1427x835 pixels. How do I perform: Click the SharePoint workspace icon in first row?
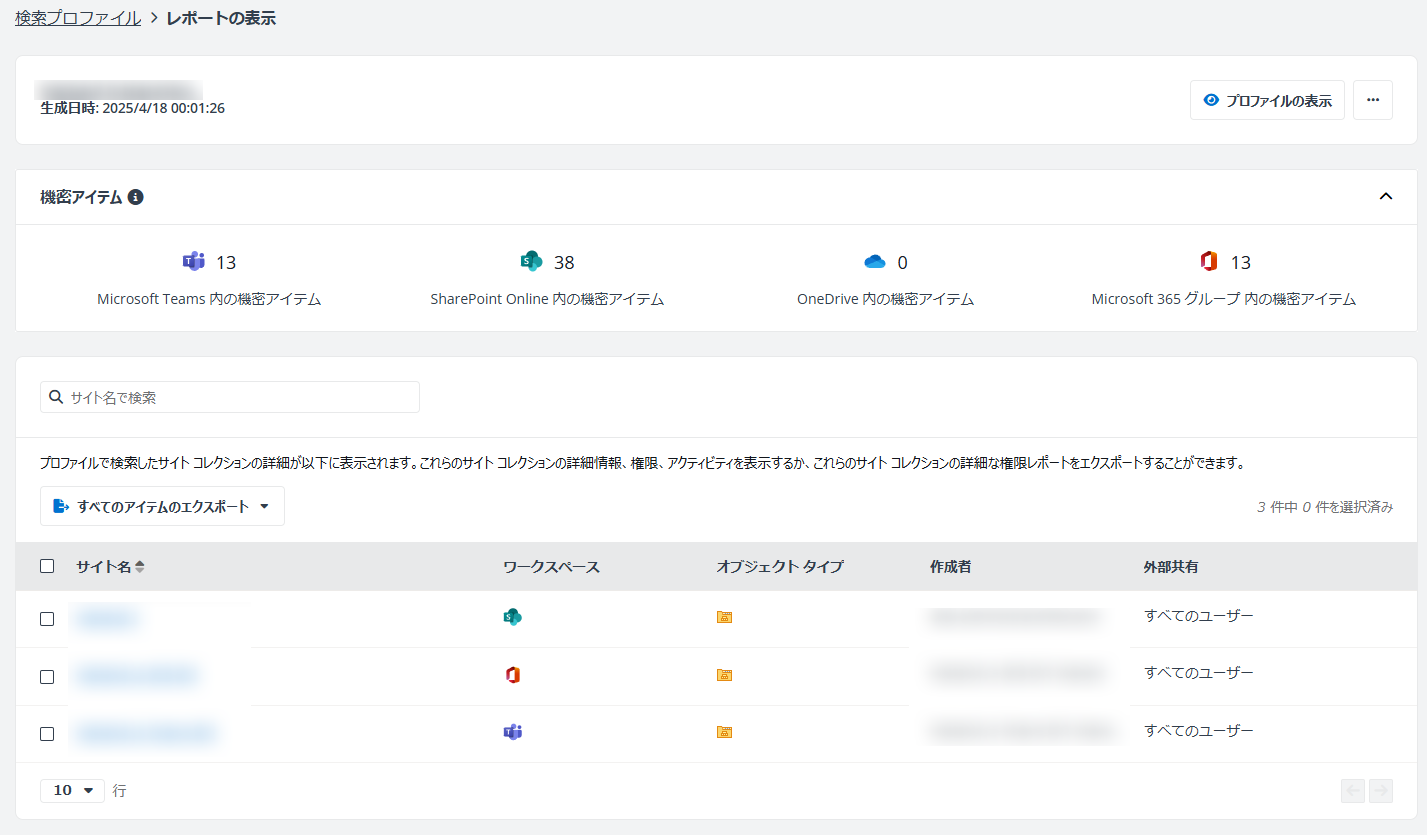(x=513, y=618)
